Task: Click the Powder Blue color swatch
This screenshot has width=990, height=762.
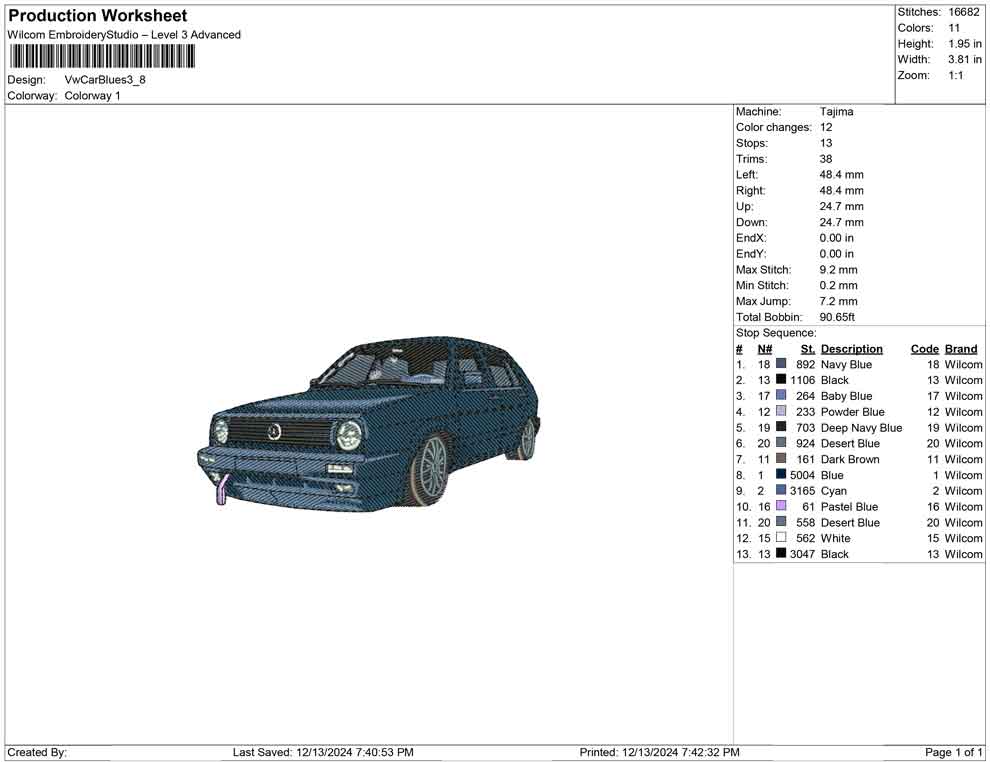Action: 781,412
